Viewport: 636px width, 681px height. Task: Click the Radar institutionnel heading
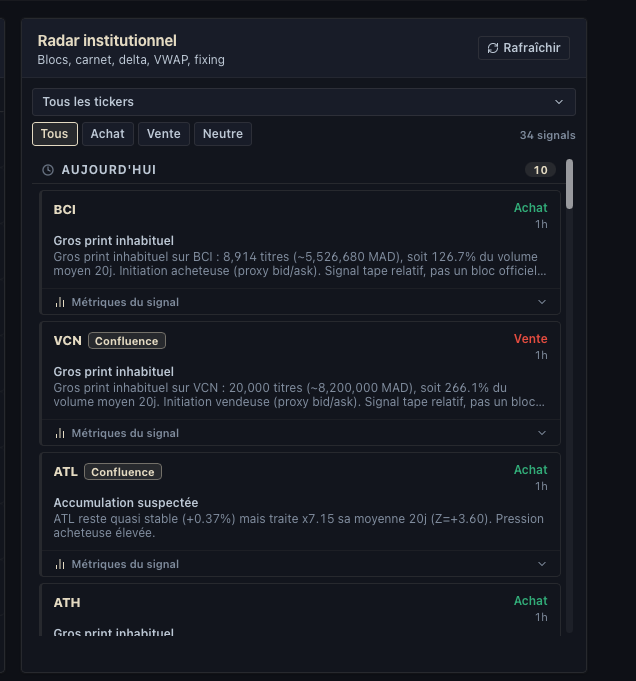pyautogui.click(x=107, y=41)
